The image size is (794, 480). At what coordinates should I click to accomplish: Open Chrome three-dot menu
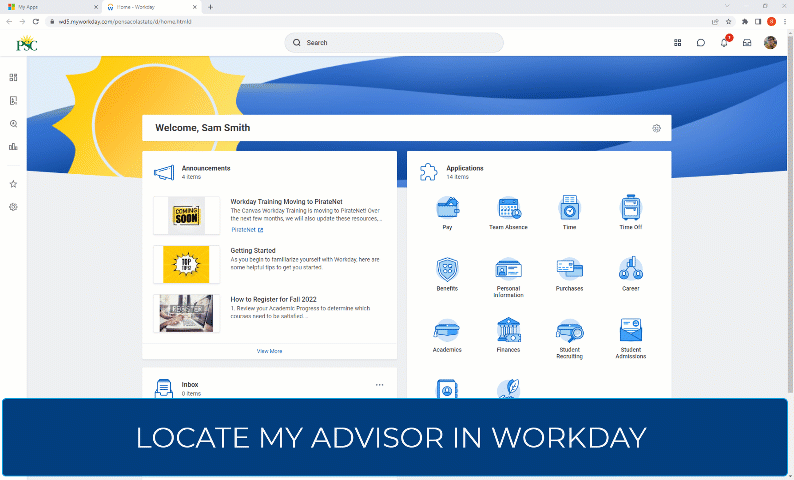[785, 22]
